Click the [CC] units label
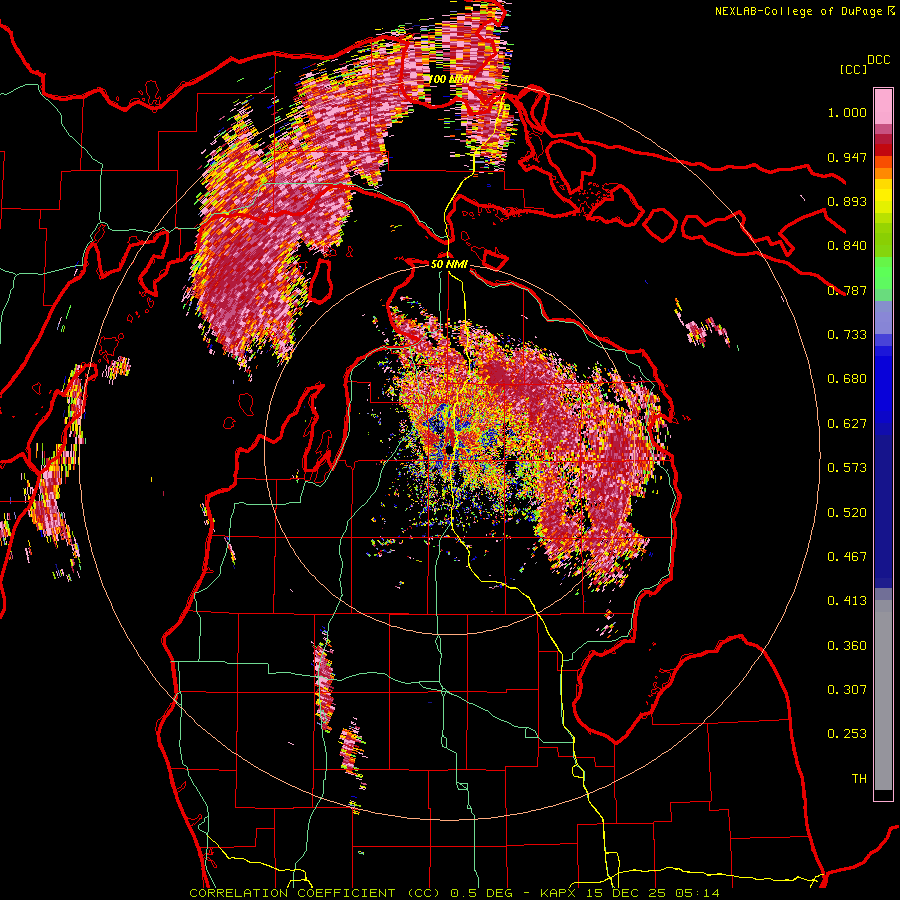This screenshot has height=900, width=900. click(853, 69)
